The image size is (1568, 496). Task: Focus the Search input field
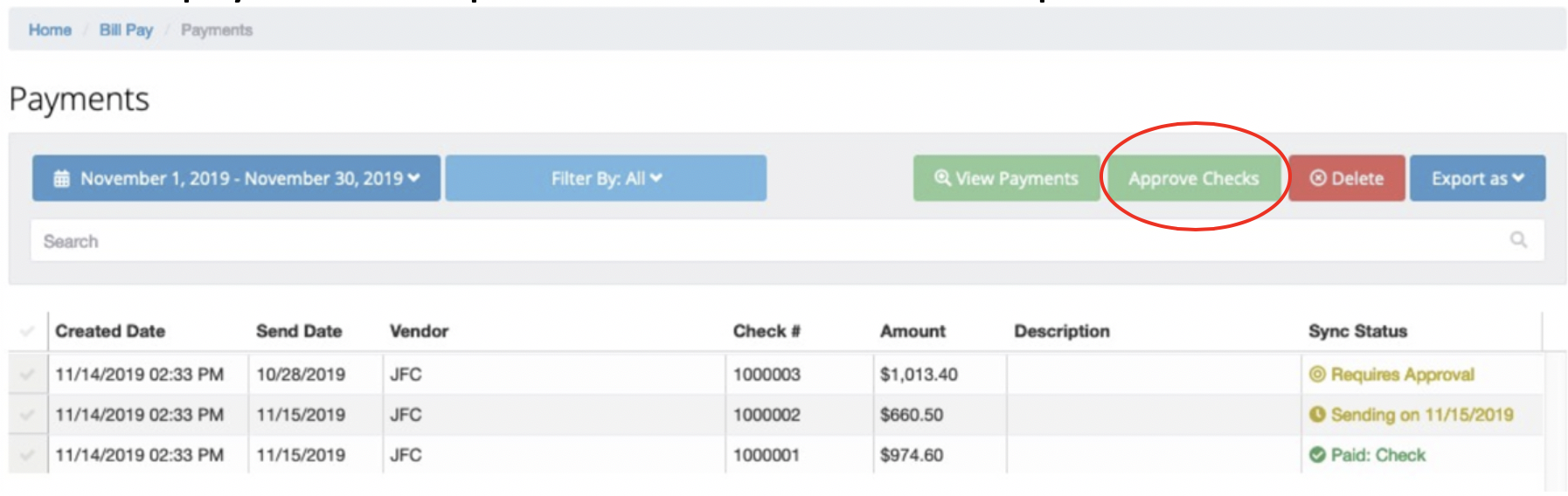787,240
